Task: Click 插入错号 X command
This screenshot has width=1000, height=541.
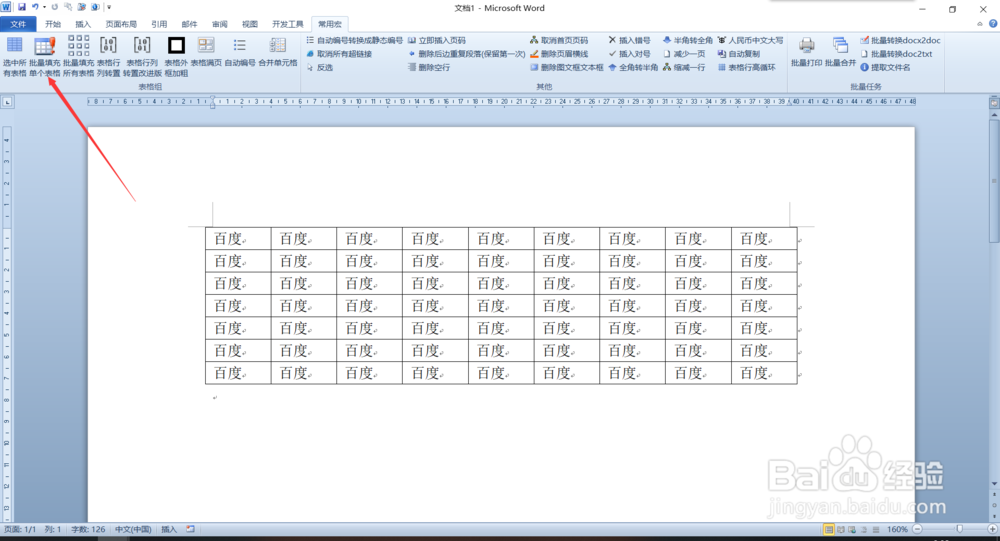Action: pyautogui.click(x=629, y=40)
